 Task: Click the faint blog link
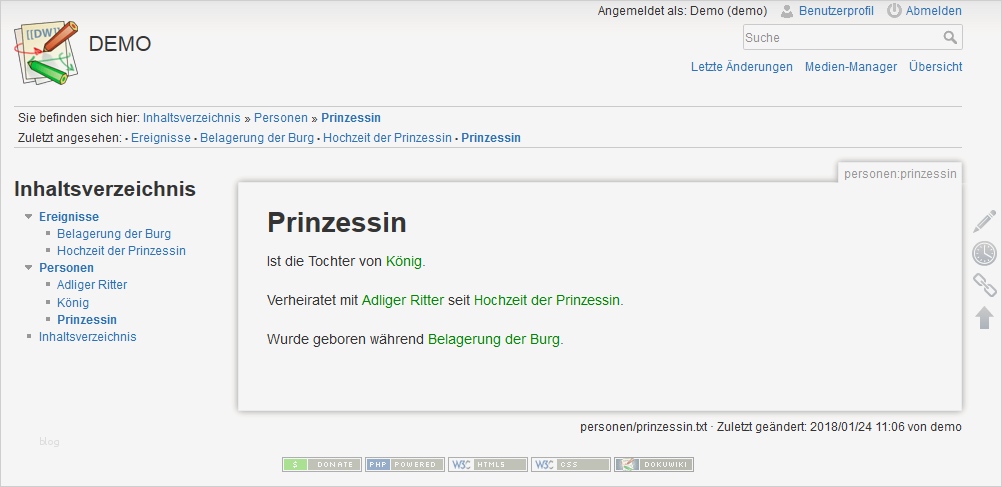click(49, 442)
